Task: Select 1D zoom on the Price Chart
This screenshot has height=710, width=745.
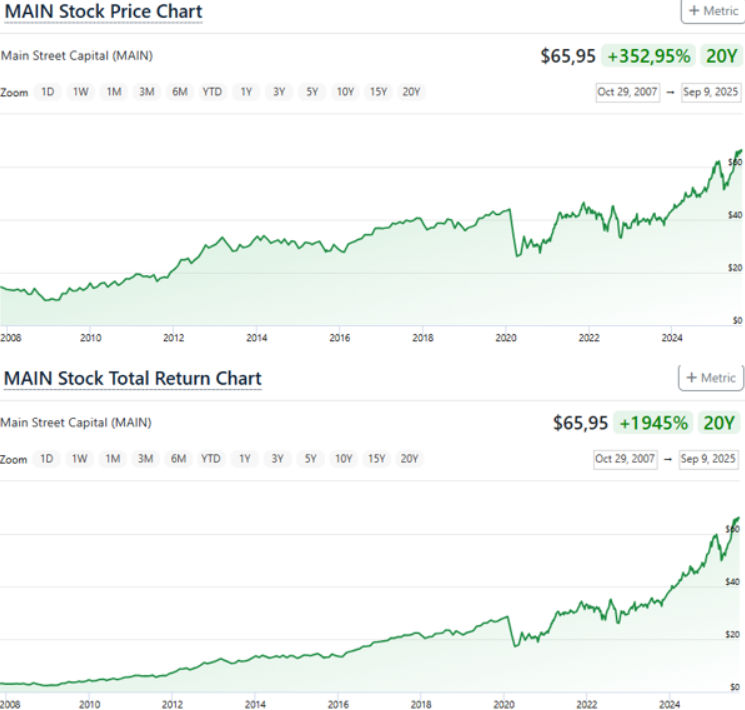Action: 47,92
